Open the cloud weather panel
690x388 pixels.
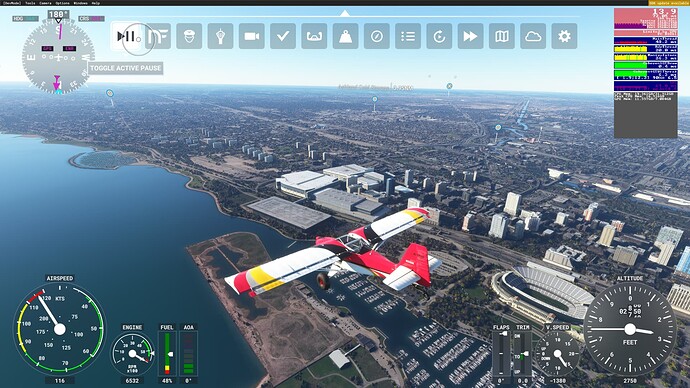click(x=533, y=36)
